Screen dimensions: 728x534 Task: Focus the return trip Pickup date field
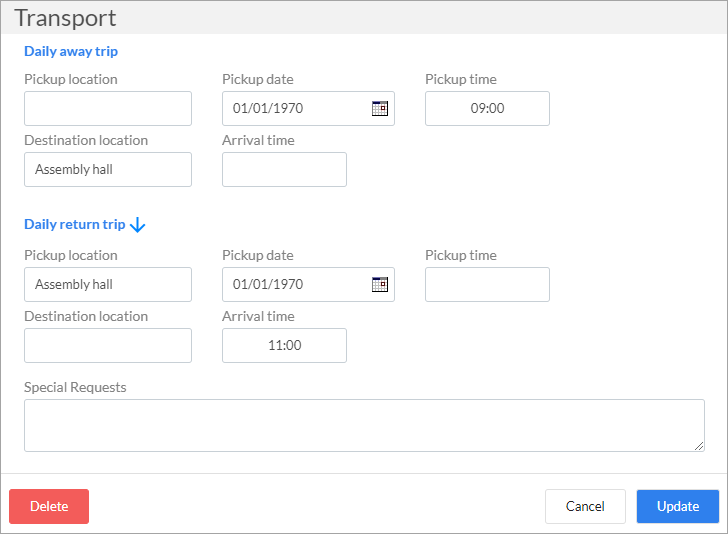click(308, 284)
